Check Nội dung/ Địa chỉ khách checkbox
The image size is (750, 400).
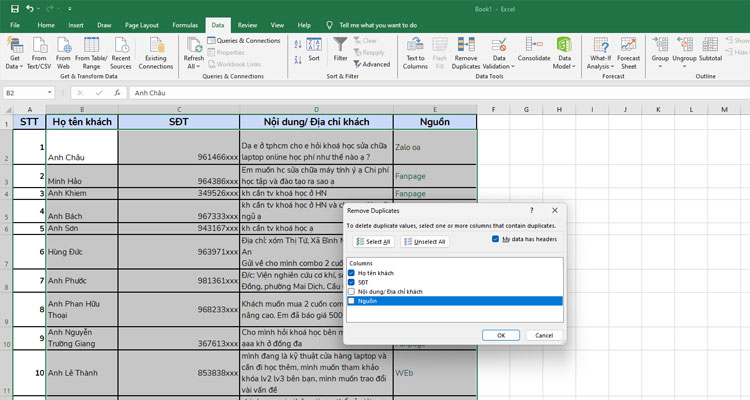[351, 291]
